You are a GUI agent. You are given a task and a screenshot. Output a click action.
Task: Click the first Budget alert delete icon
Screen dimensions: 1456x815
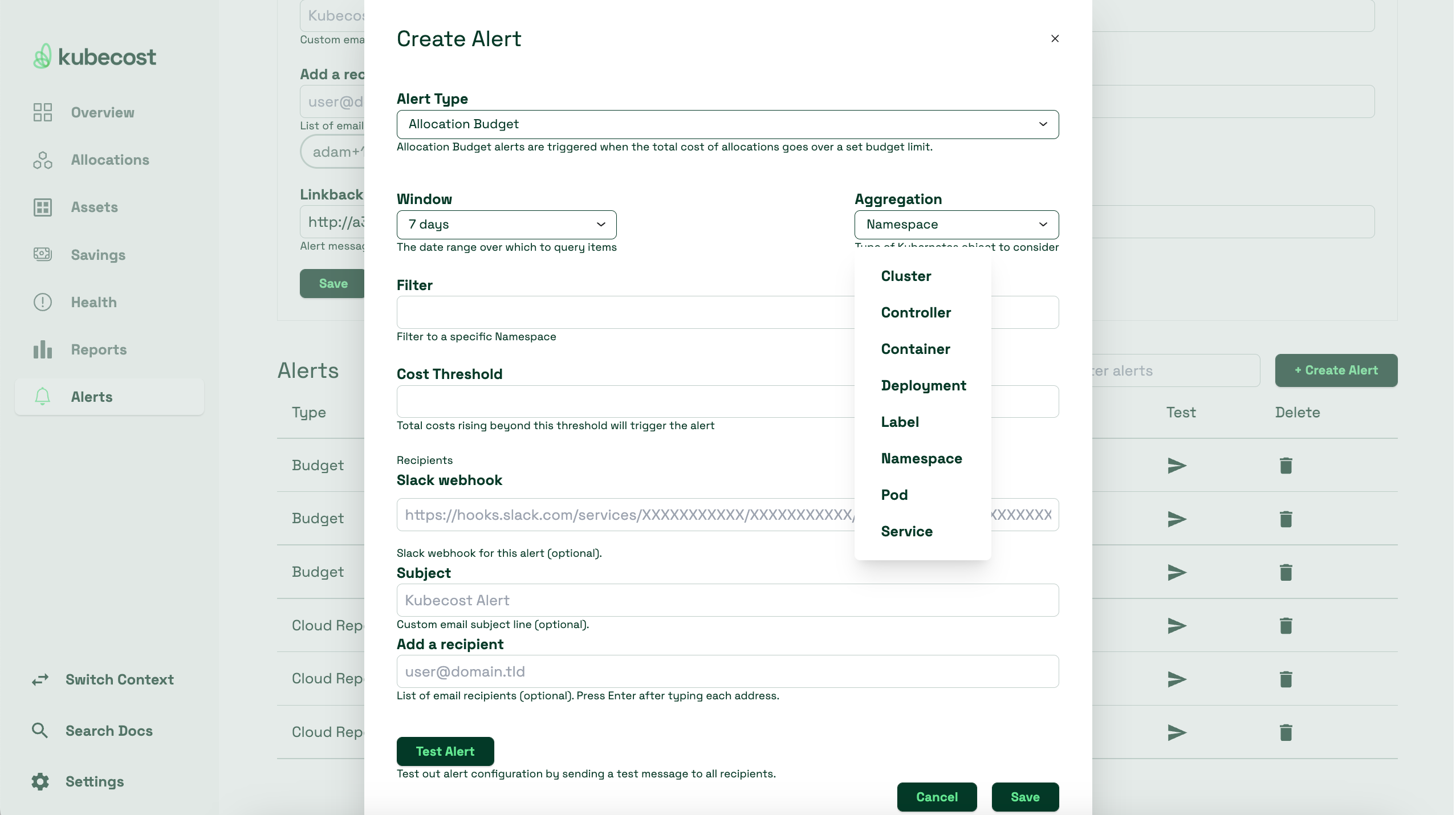coord(1286,465)
